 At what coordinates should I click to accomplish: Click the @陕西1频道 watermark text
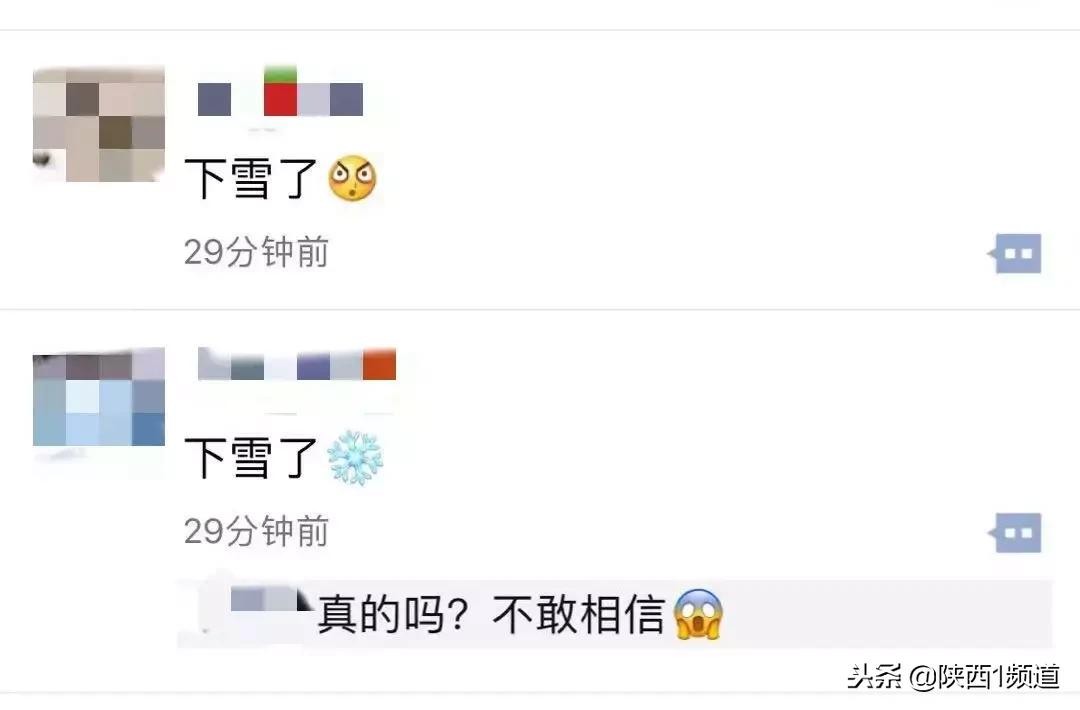coord(984,676)
